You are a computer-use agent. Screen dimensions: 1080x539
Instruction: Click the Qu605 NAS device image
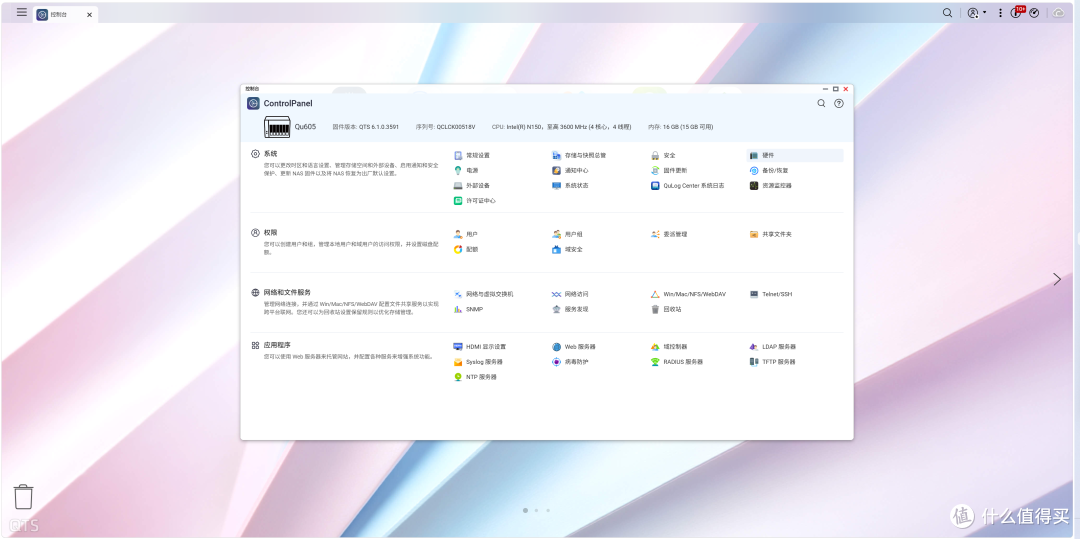tap(277, 127)
